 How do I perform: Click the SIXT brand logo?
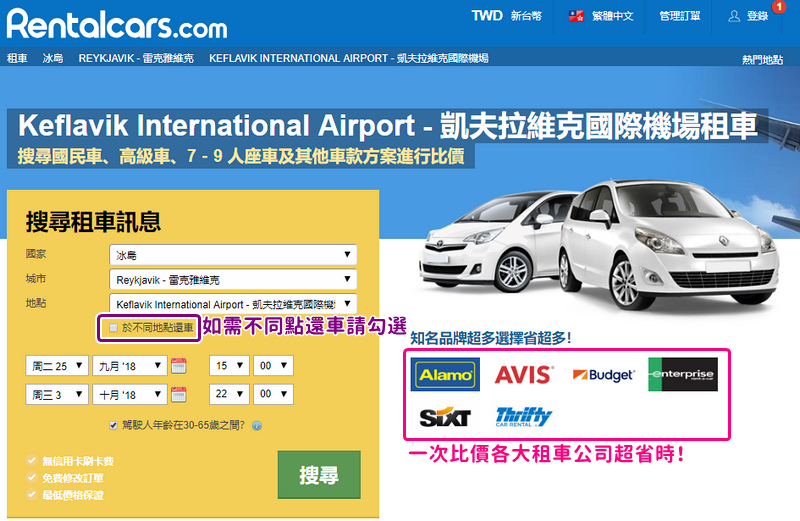click(x=445, y=417)
